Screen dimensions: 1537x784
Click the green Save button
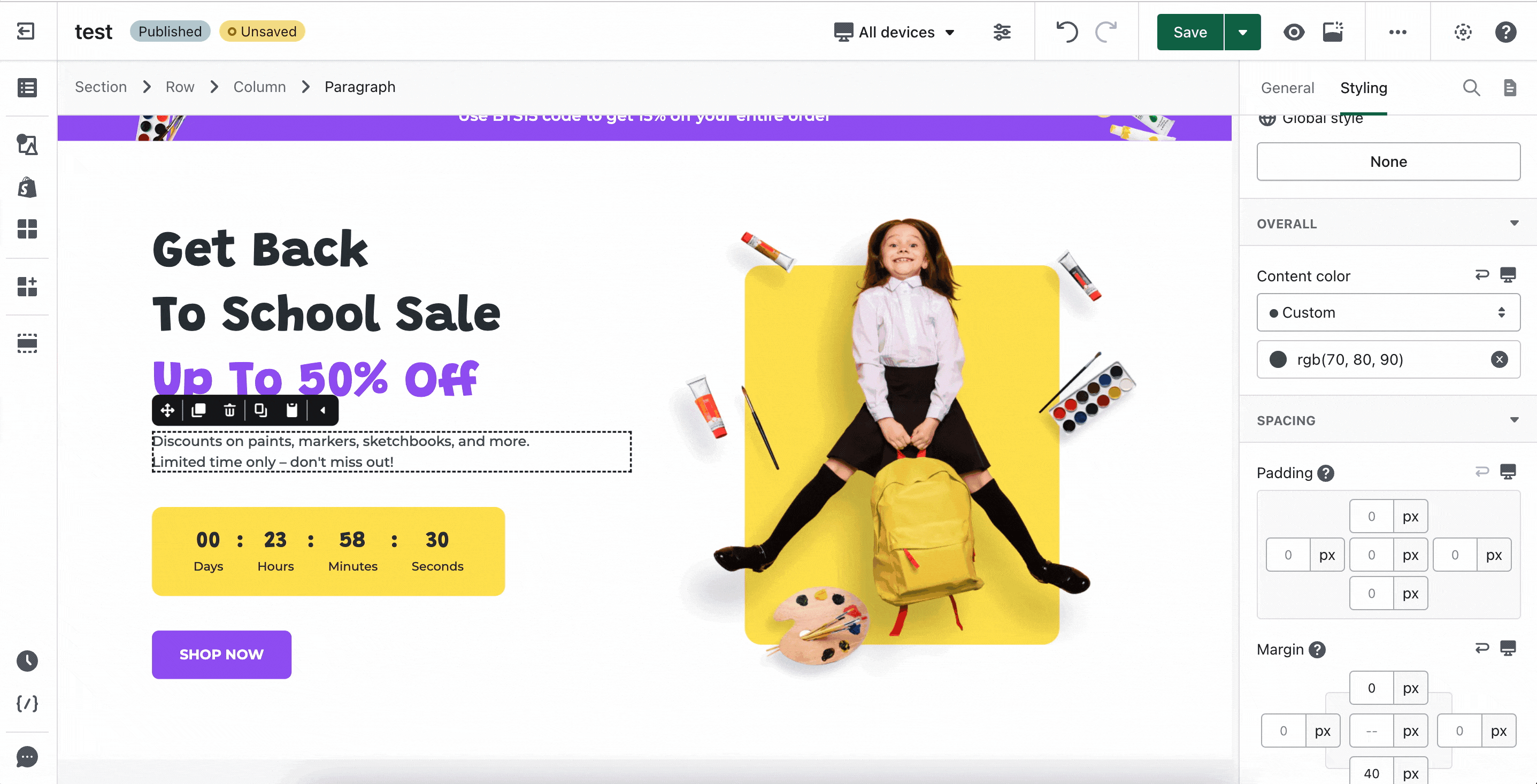click(x=1190, y=32)
